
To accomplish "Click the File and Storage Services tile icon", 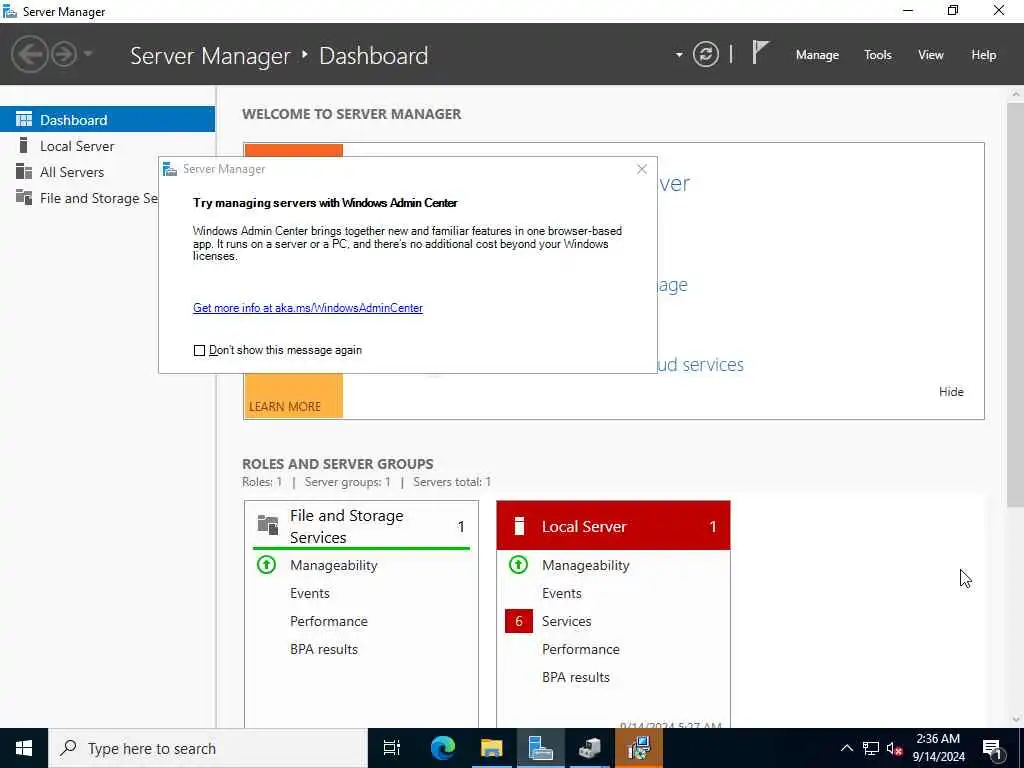I will [268, 524].
